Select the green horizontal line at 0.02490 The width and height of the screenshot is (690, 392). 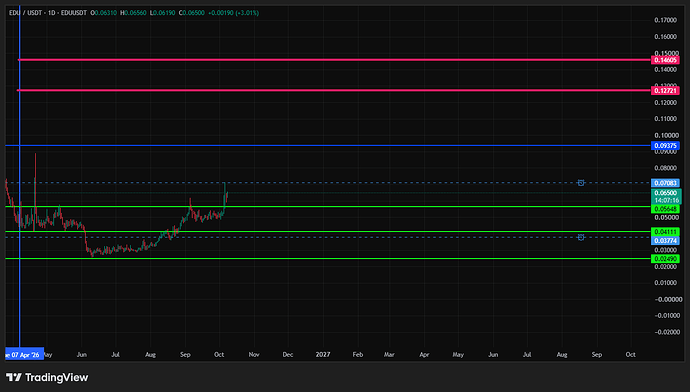point(328,258)
